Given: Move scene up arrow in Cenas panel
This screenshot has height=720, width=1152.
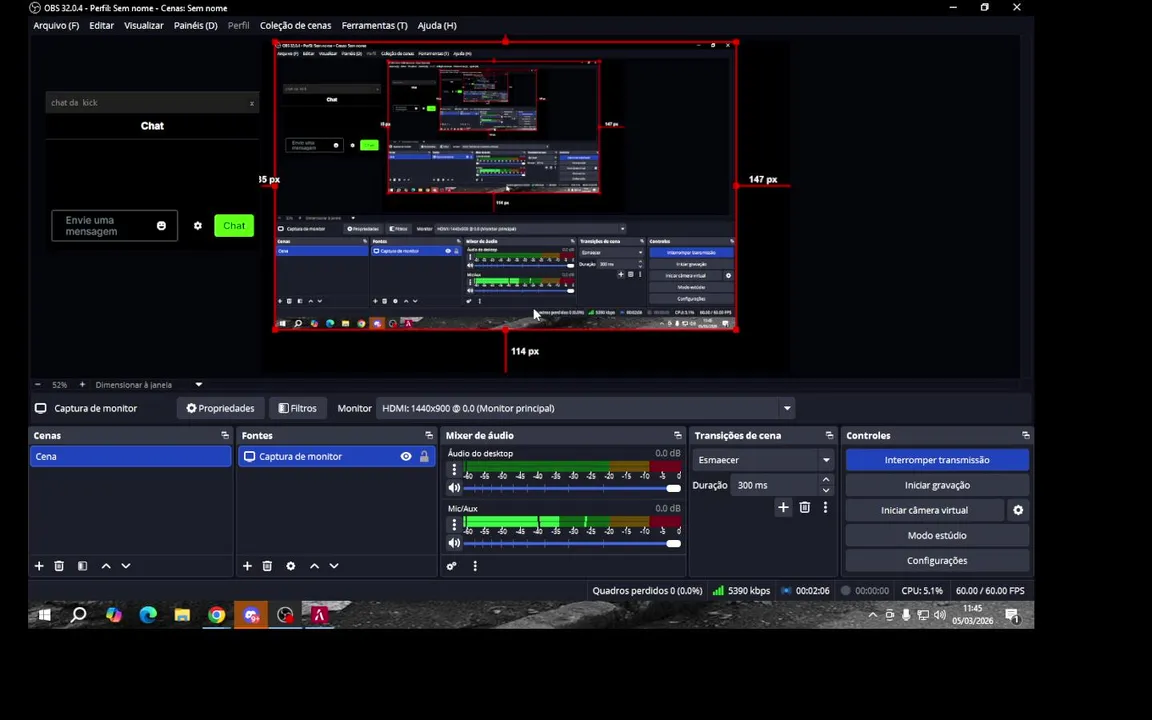Looking at the screenshot, I should click(x=106, y=566).
